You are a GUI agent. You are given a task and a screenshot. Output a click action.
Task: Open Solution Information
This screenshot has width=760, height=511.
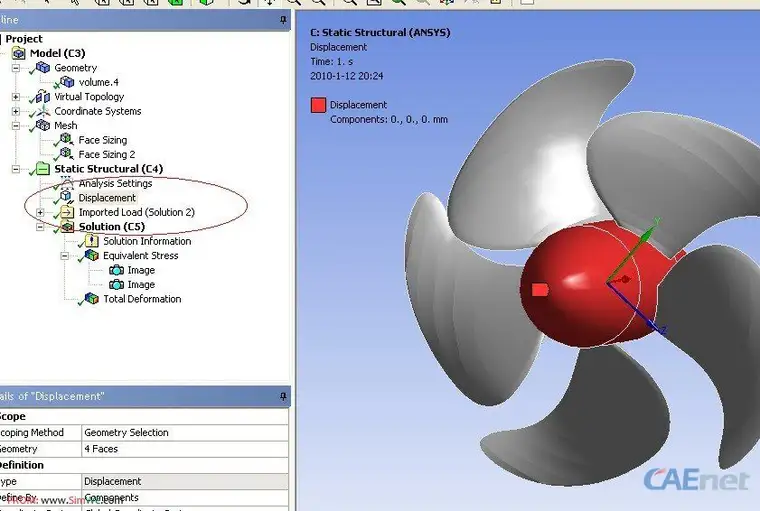click(x=147, y=241)
